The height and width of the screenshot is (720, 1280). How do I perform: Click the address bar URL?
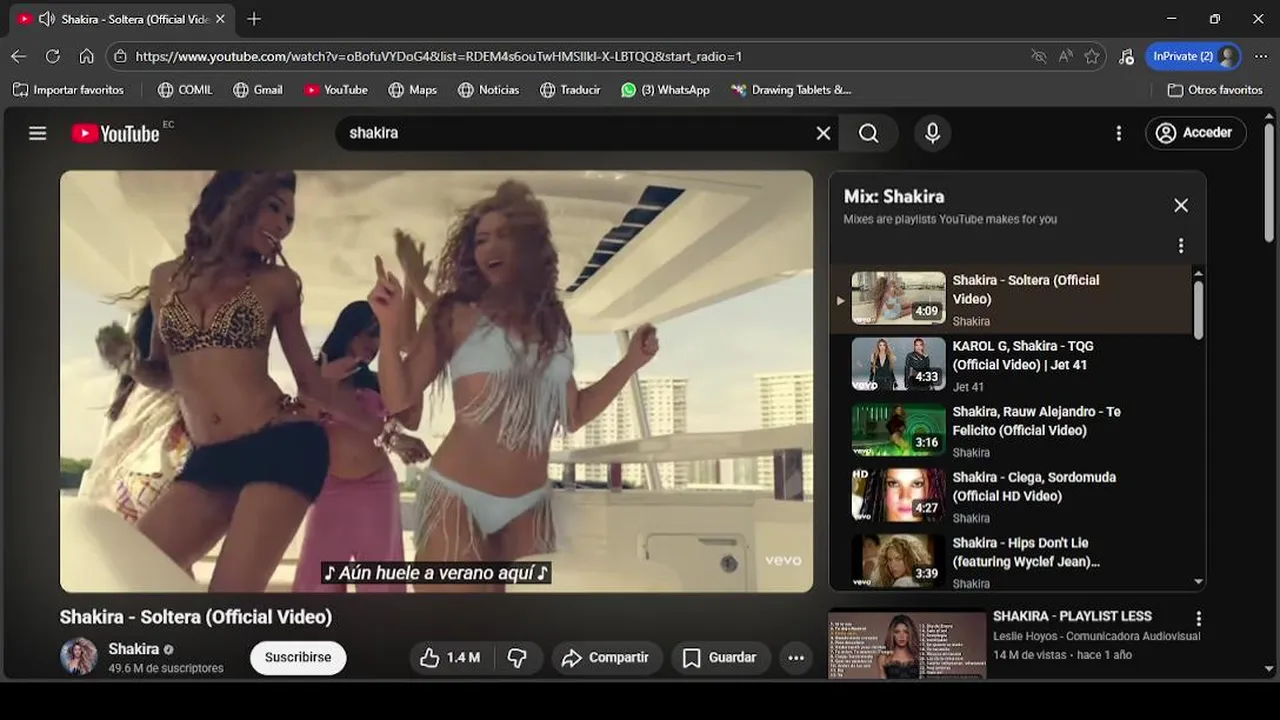coord(438,57)
